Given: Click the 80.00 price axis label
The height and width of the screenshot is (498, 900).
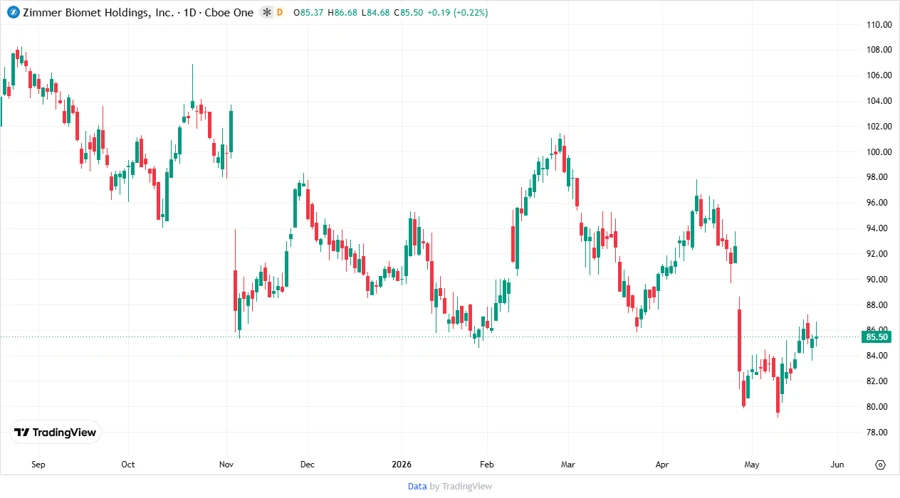Looking at the screenshot, I should click(879, 407).
